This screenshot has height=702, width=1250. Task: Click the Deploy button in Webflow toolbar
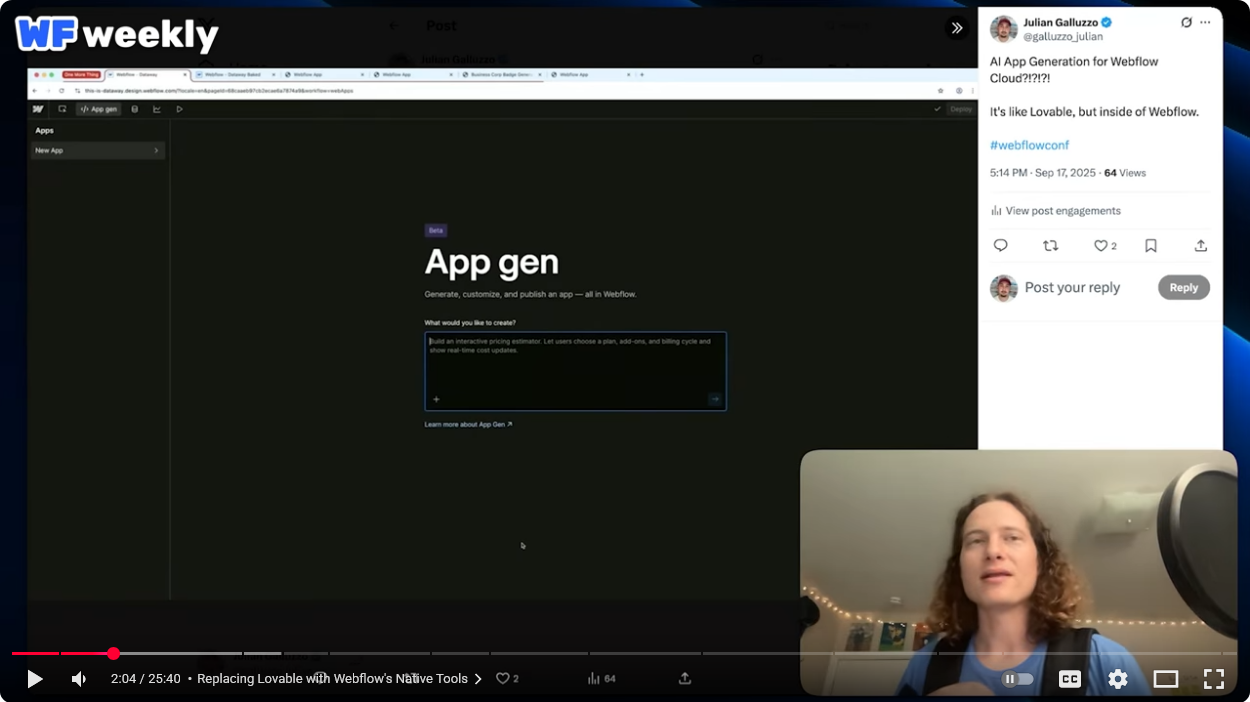[x=961, y=109]
